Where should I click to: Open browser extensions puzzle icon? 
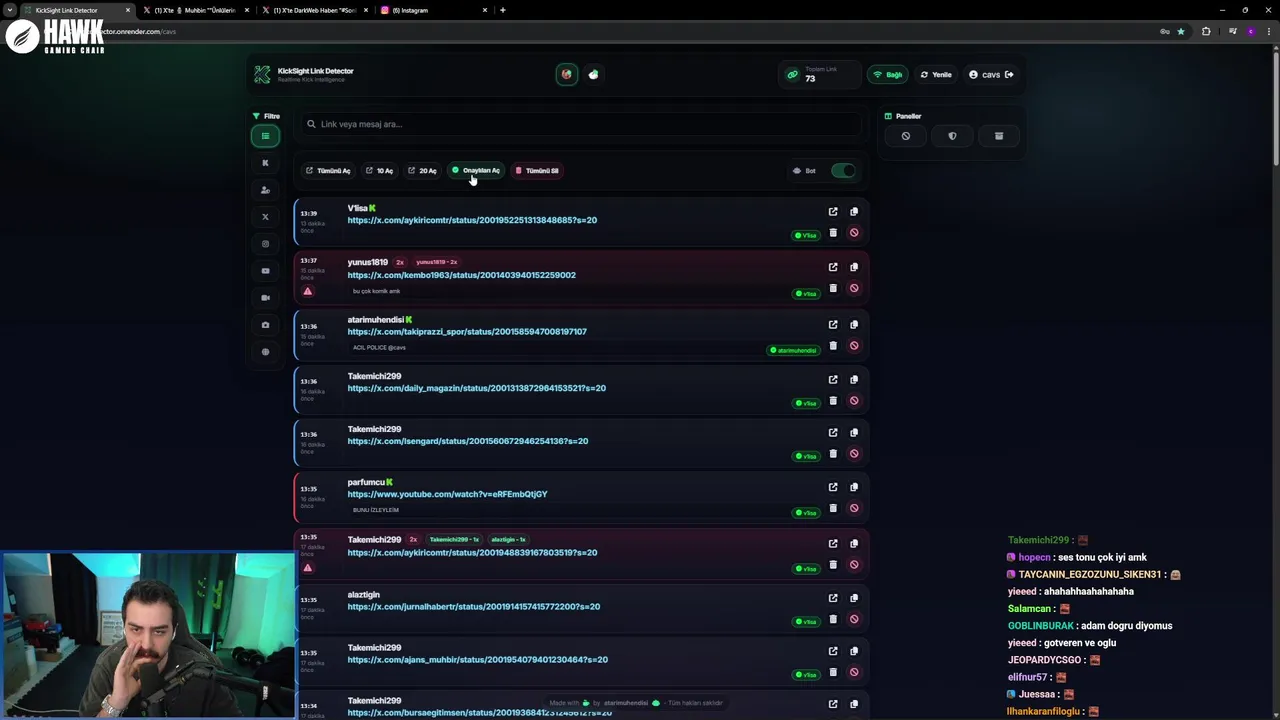[x=1206, y=31]
